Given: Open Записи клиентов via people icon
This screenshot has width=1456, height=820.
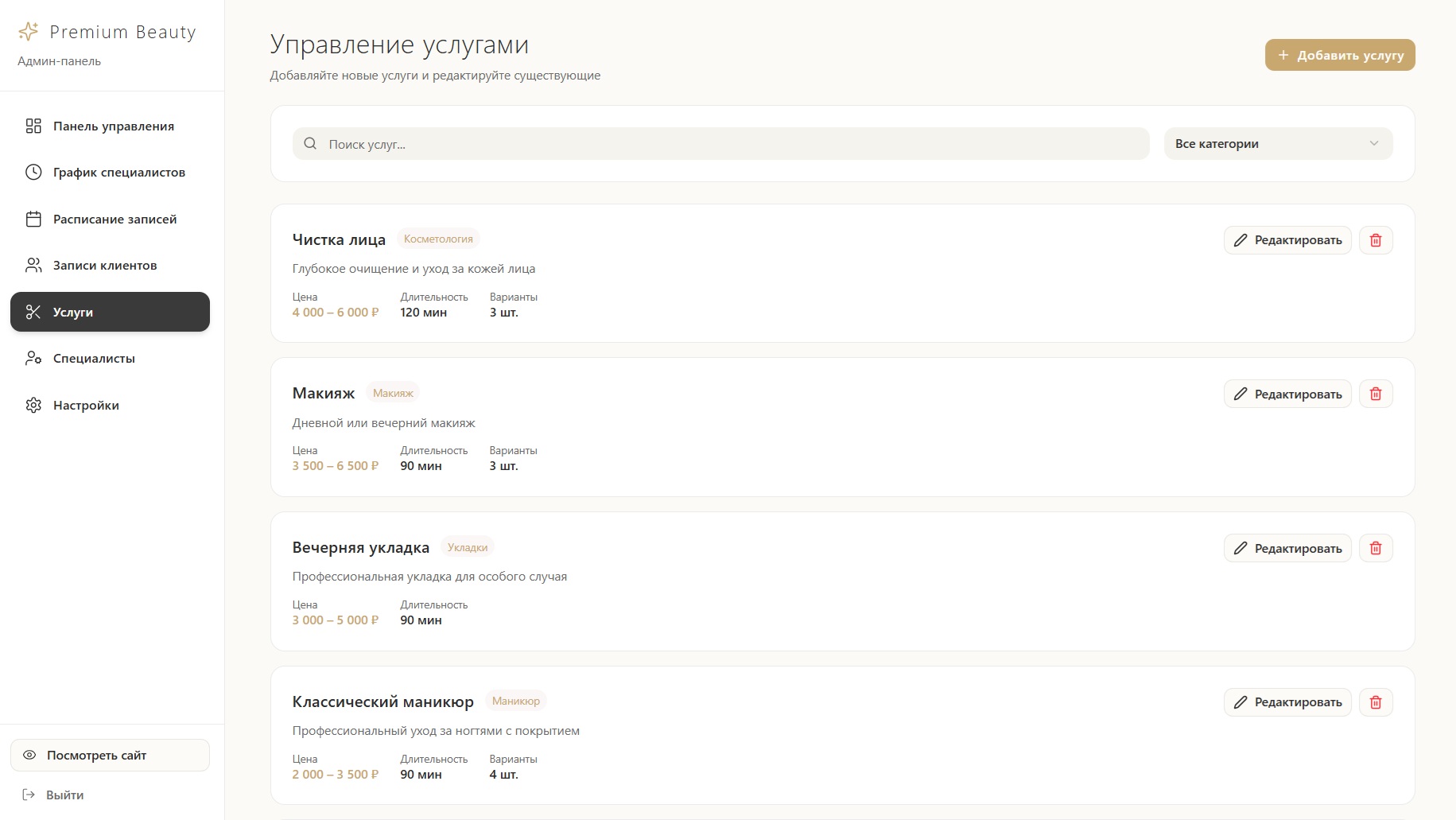Looking at the screenshot, I should [x=33, y=265].
